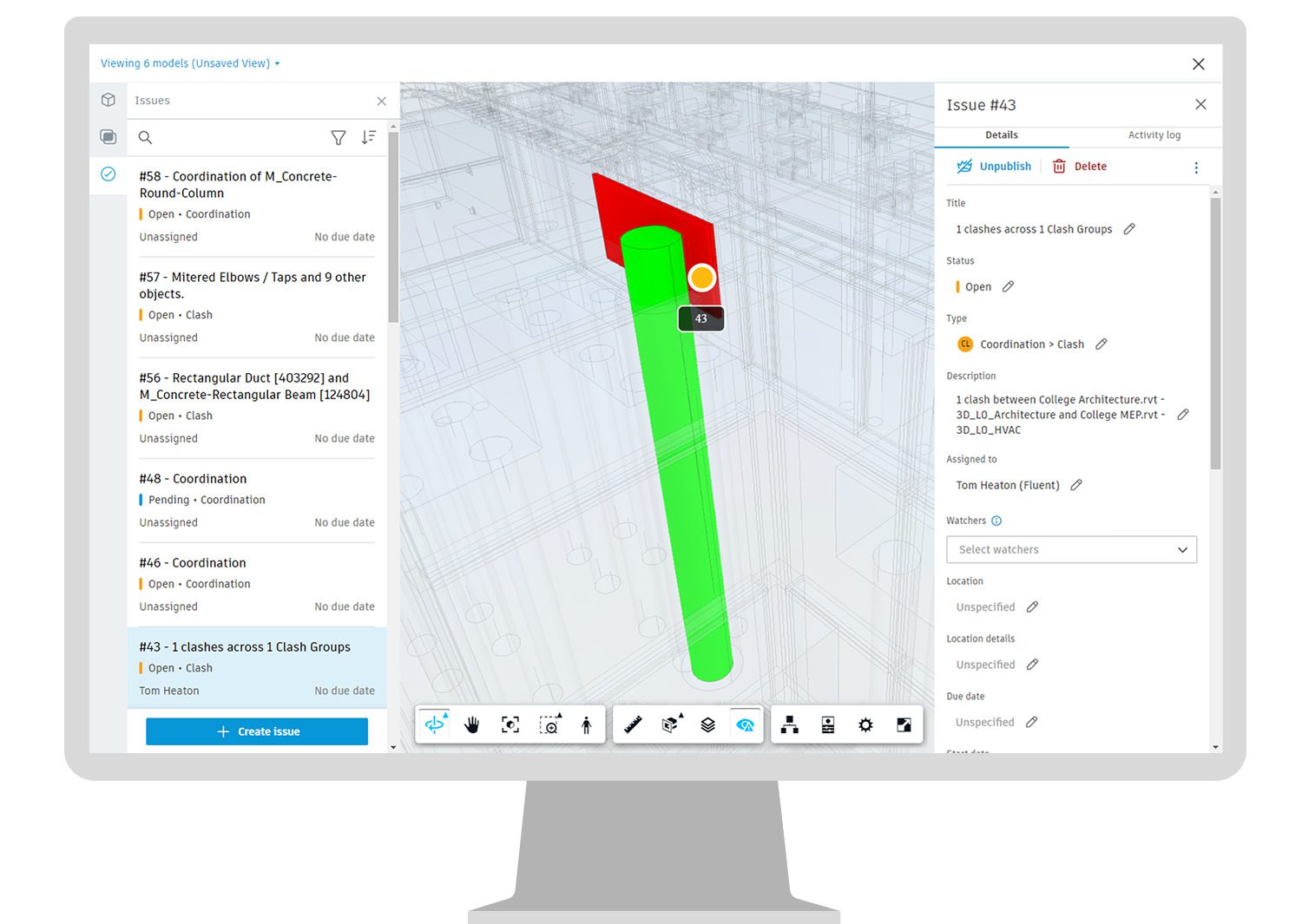Image resolution: width=1302 pixels, height=924 pixels.
Task: Open the Measure tool
Action: 633,724
